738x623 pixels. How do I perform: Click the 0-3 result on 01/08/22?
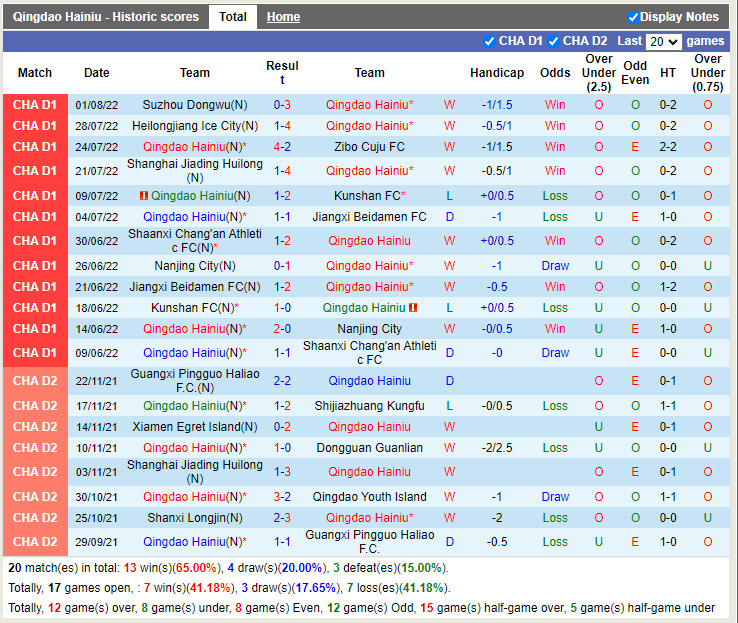point(282,105)
